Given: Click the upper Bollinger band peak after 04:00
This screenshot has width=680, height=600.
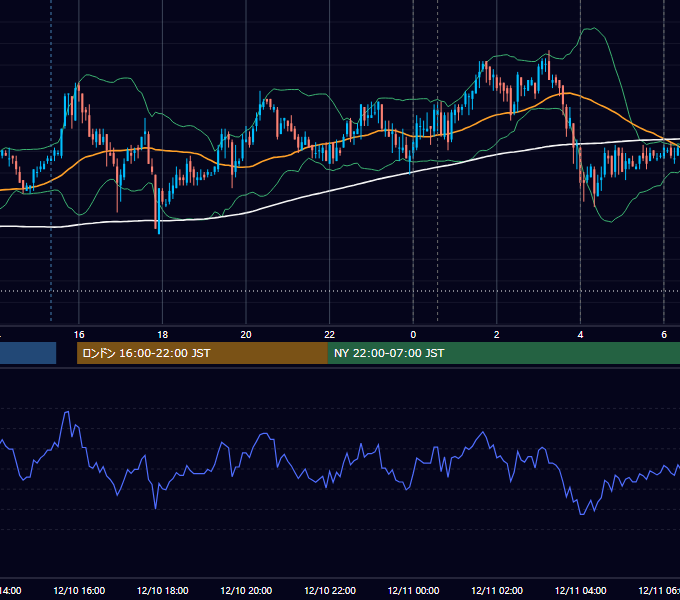Looking at the screenshot, I should [592, 29].
